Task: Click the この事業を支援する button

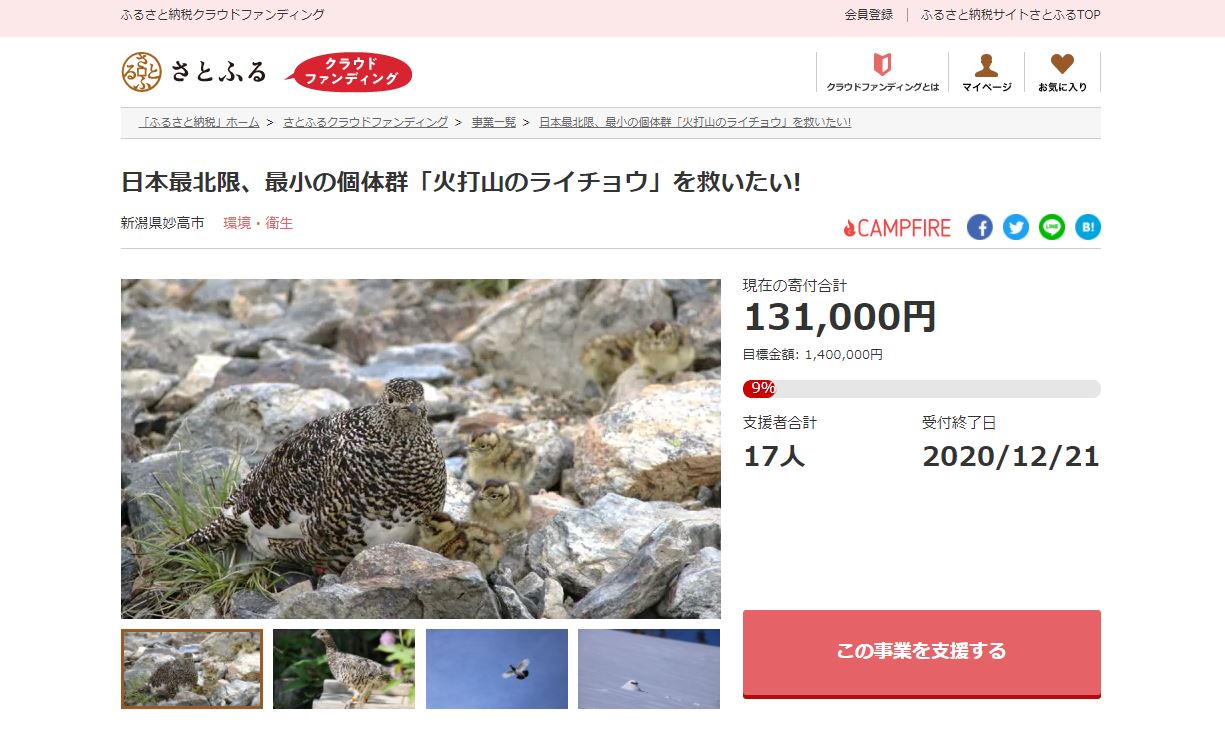Action: tap(922, 653)
